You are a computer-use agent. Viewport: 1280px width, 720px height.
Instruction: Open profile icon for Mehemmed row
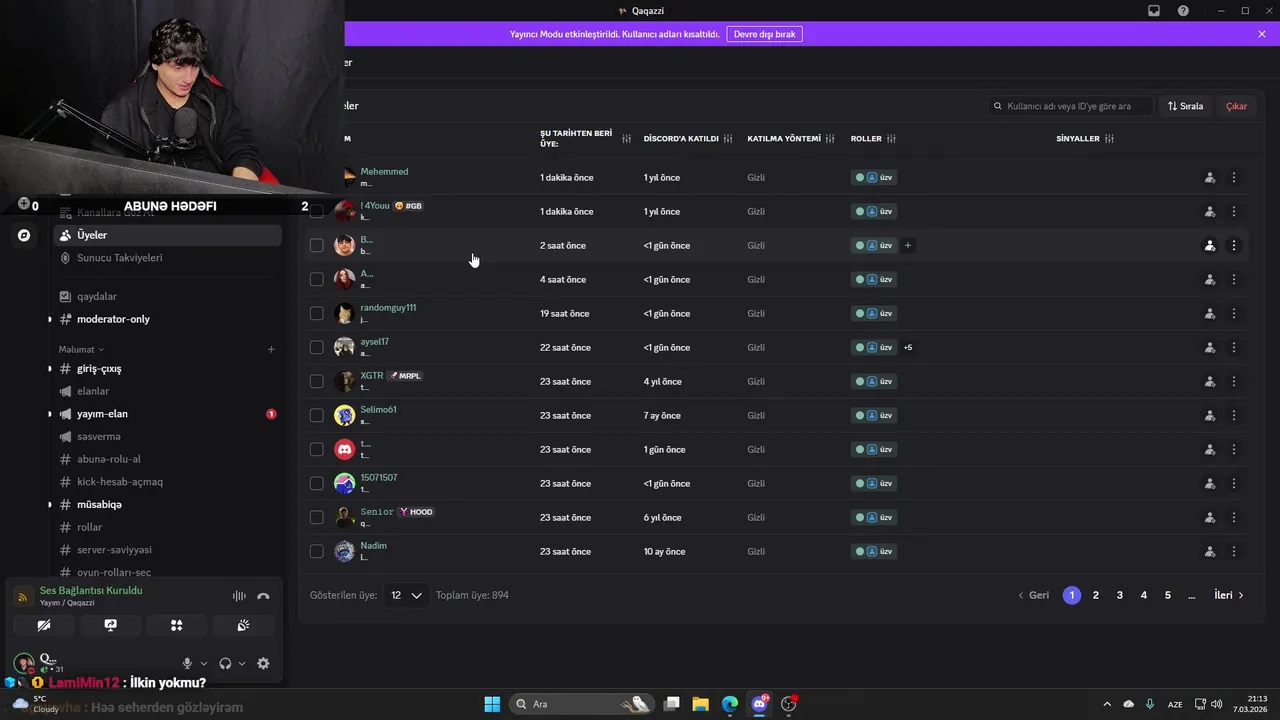click(1210, 177)
